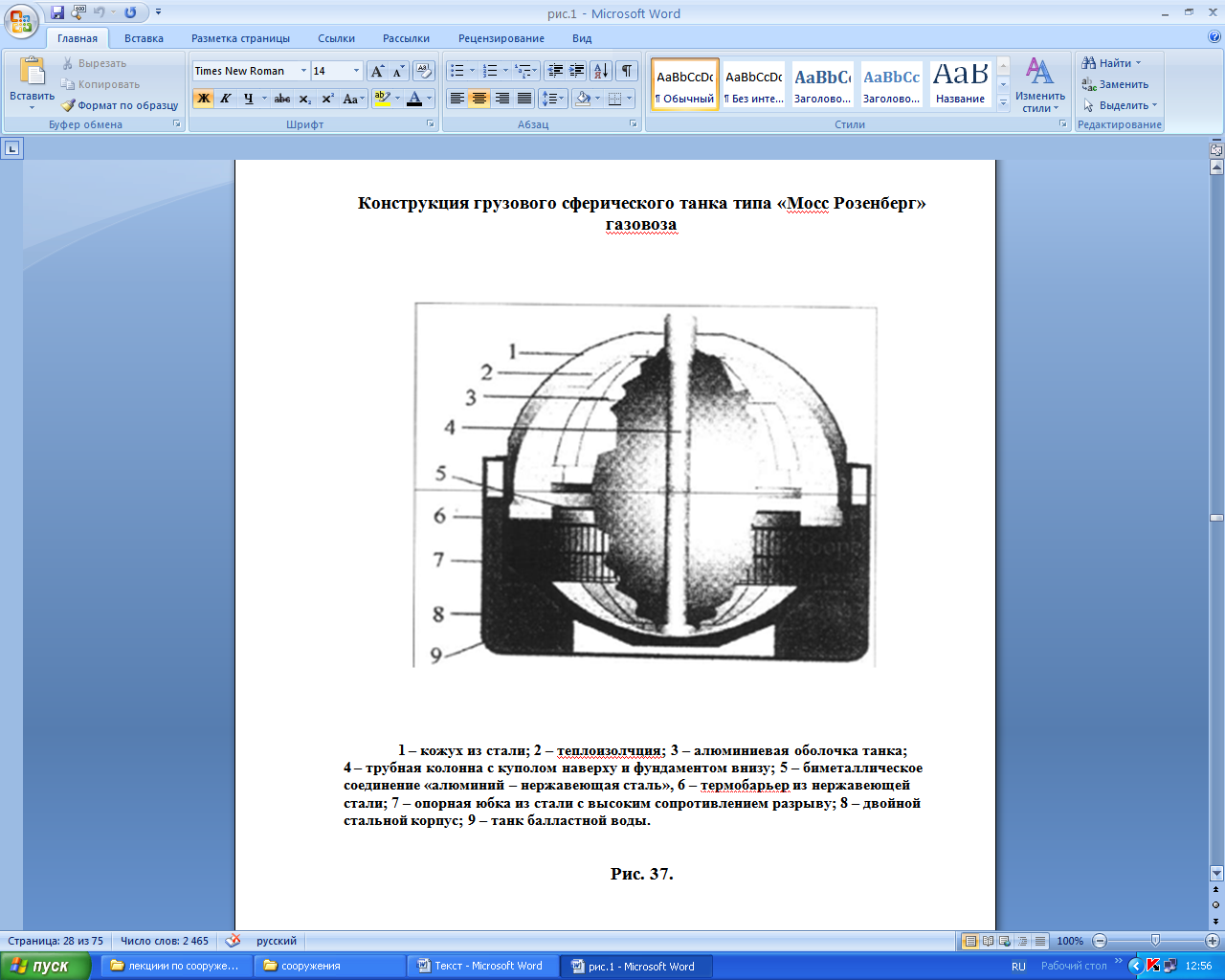Activate Формат по образцу painter
The height and width of the screenshot is (980, 1225).
pyautogui.click(x=120, y=105)
